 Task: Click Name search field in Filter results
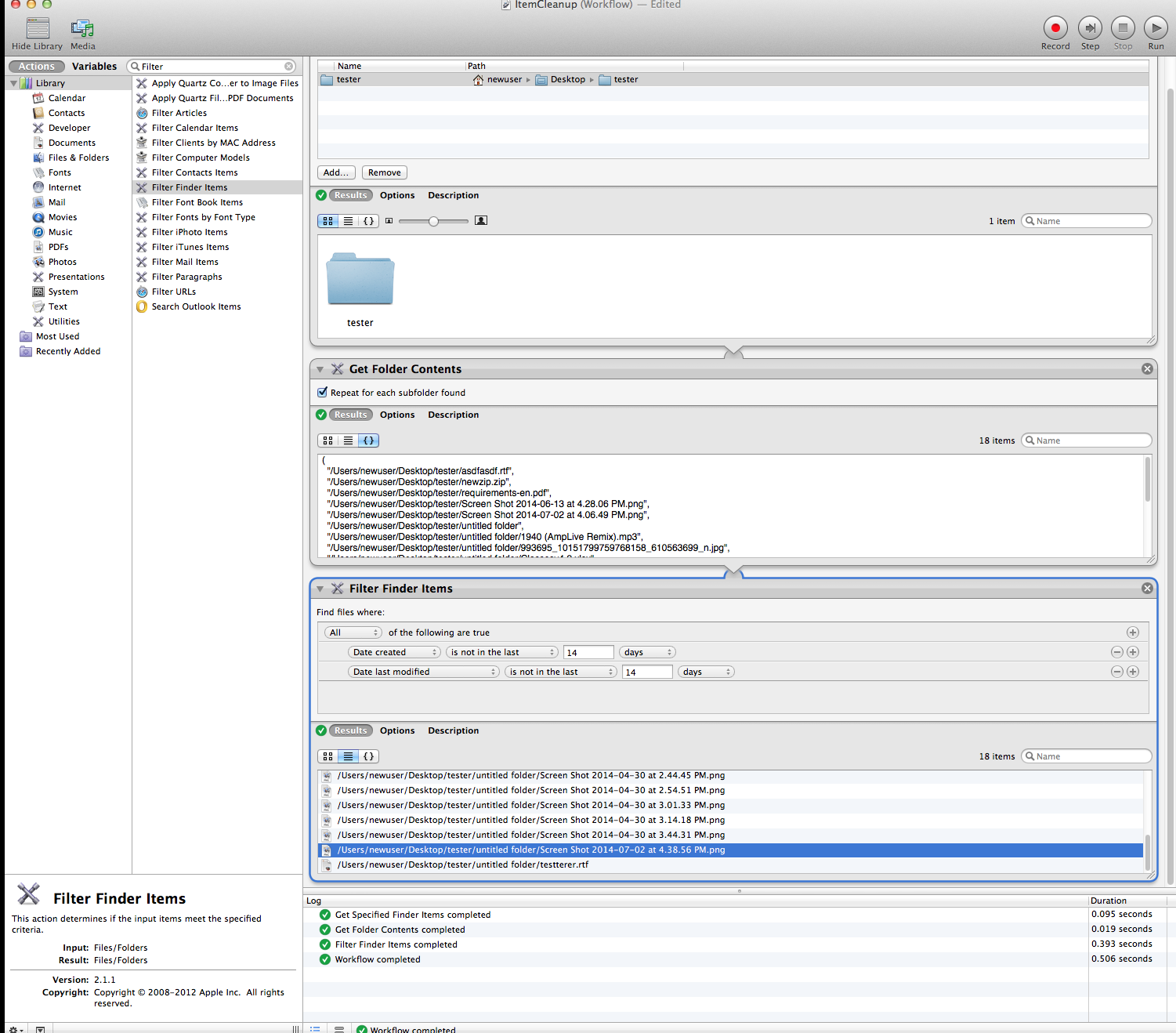pos(1086,756)
